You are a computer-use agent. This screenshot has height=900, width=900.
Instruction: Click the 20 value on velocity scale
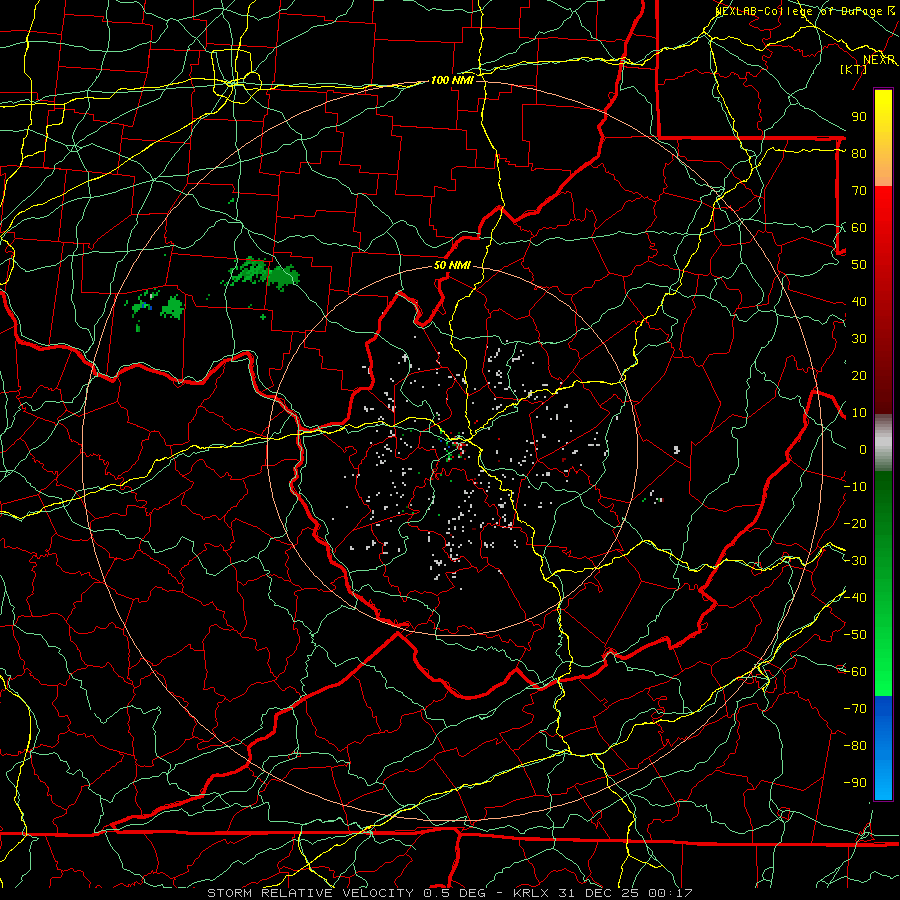coord(859,375)
